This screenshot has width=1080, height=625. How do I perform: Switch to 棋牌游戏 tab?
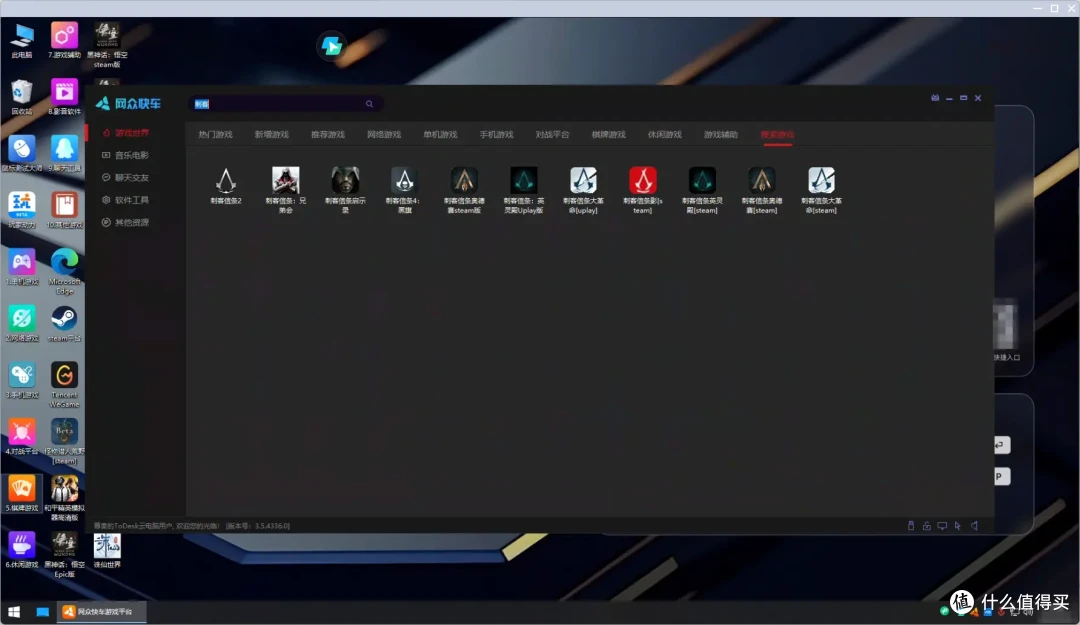pos(609,134)
